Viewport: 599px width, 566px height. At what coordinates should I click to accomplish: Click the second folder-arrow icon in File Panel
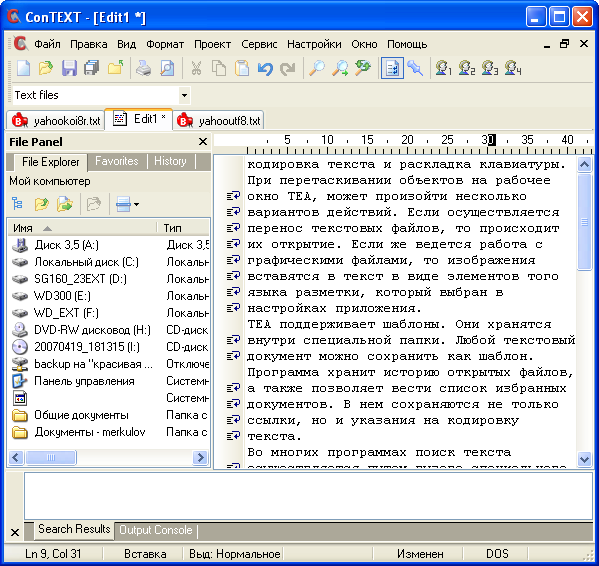pos(65,204)
